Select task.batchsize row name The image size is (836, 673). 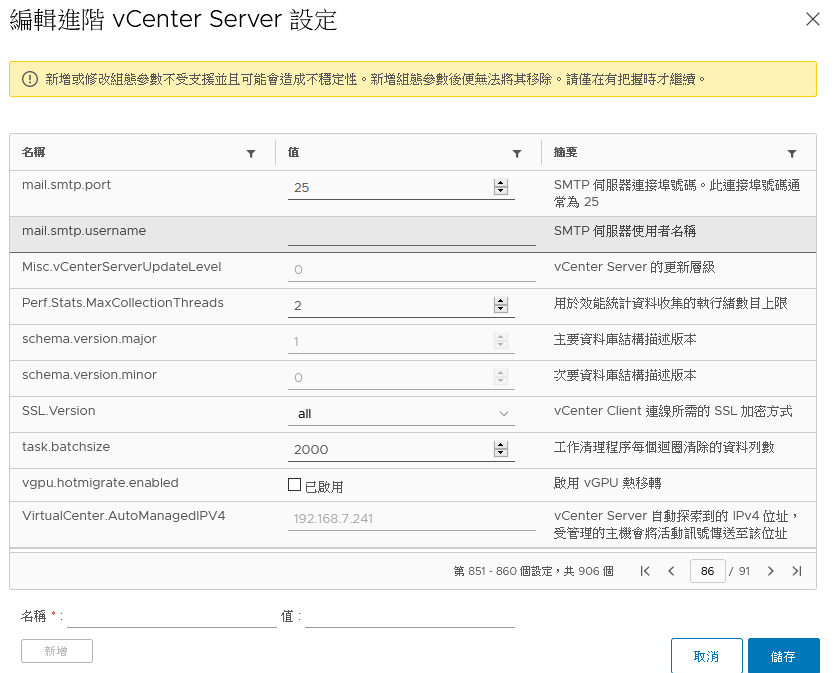coord(66,447)
